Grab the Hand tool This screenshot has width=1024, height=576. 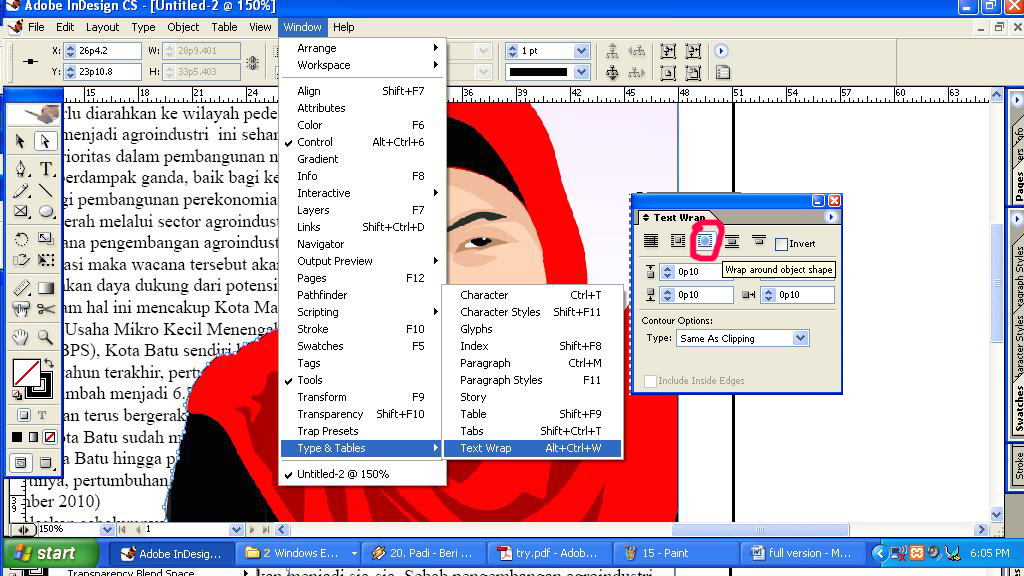tap(21, 337)
